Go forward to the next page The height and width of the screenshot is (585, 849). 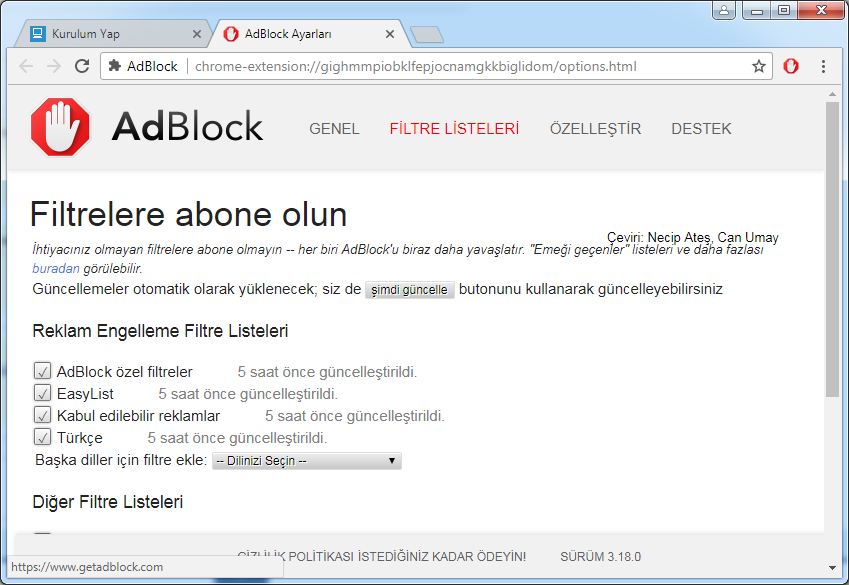[x=54, y=66]
